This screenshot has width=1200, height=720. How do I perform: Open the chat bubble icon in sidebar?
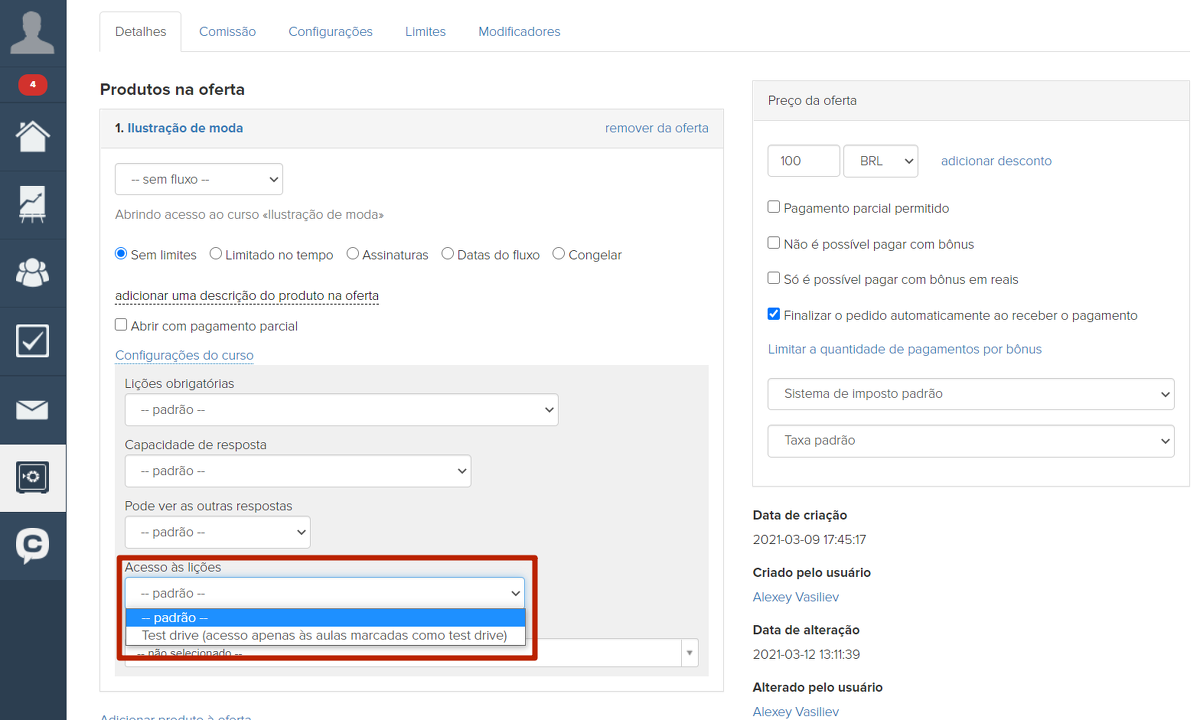coord(33,545)
